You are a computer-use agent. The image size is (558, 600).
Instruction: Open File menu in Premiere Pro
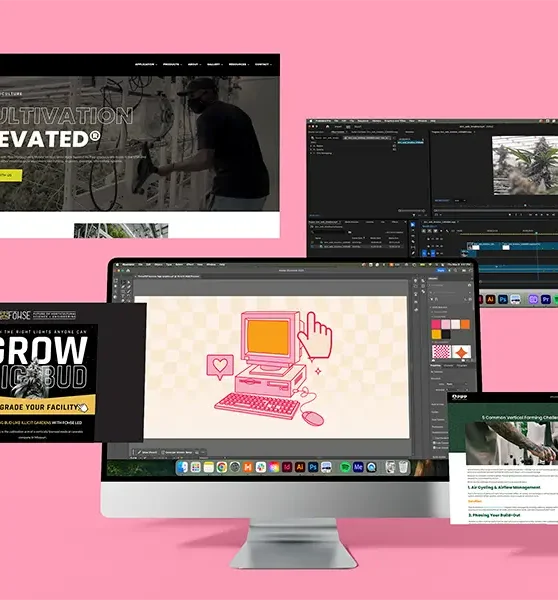[336, 121]
